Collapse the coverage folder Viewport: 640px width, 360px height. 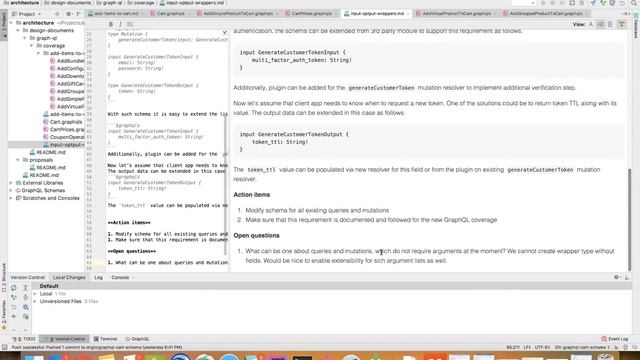[x=32, y=46]
